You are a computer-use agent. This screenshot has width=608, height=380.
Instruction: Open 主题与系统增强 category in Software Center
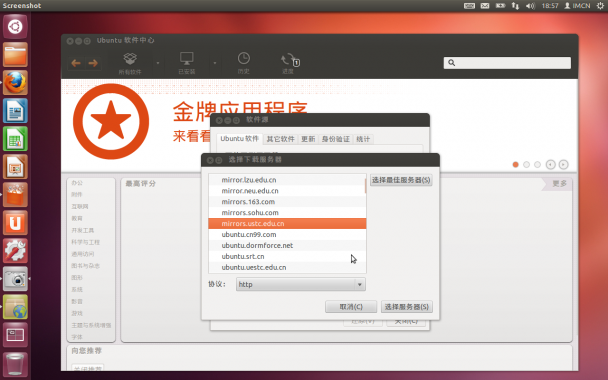click(x=91, y=325)
